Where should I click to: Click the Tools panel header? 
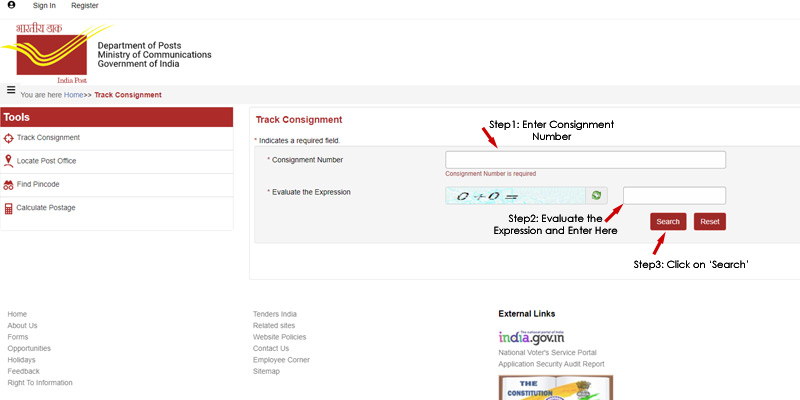(117, 117)
